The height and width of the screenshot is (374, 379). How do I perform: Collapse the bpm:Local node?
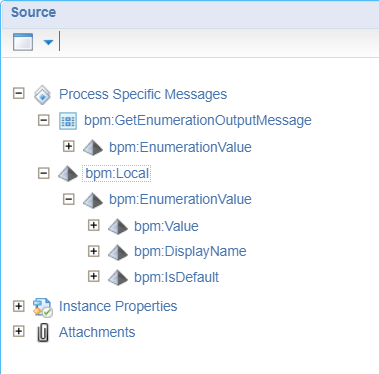[44, 173]
